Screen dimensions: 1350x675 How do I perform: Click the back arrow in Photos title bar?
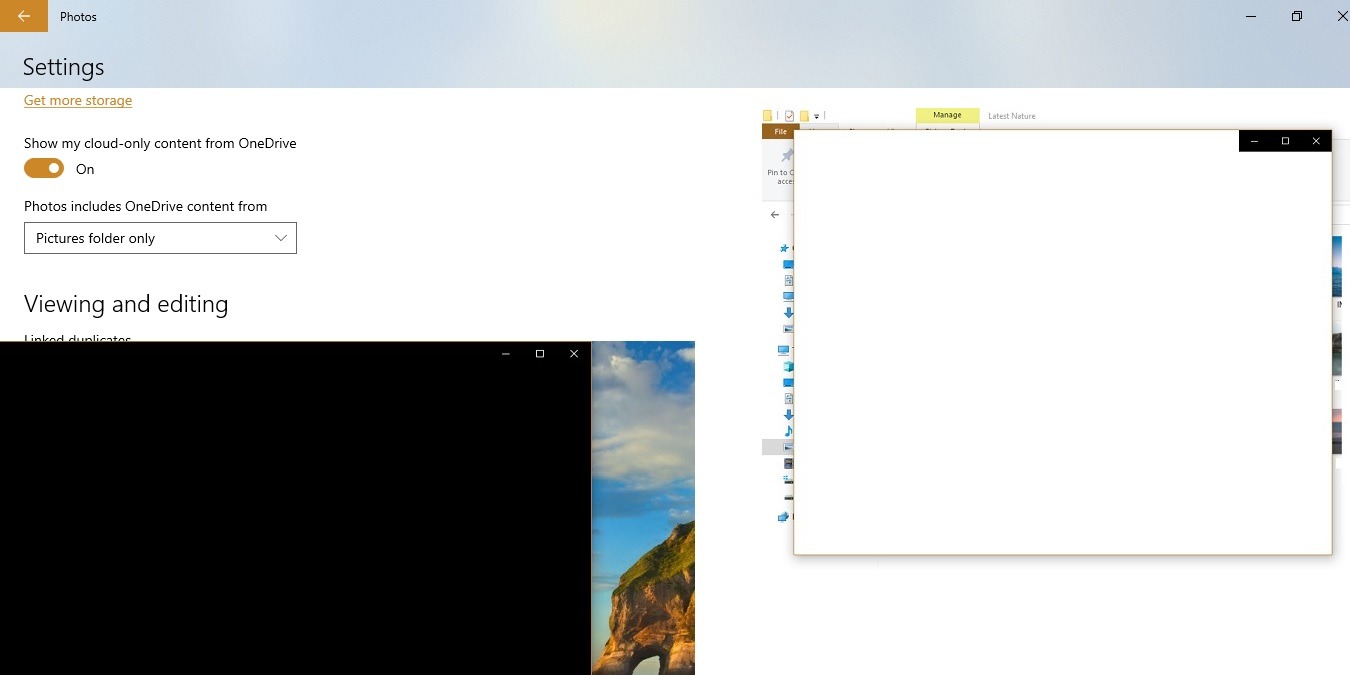22,17
